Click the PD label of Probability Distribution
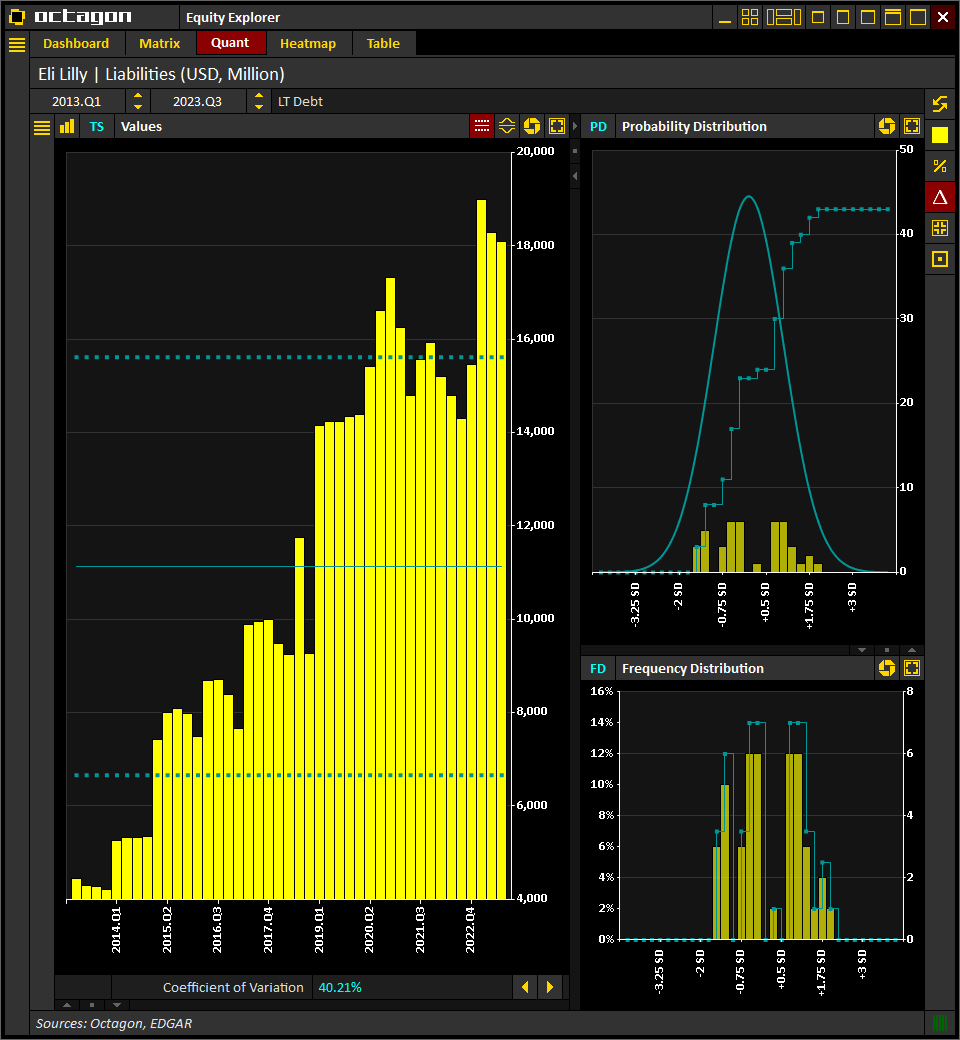 pyautogui.click(x=598, y=127)
